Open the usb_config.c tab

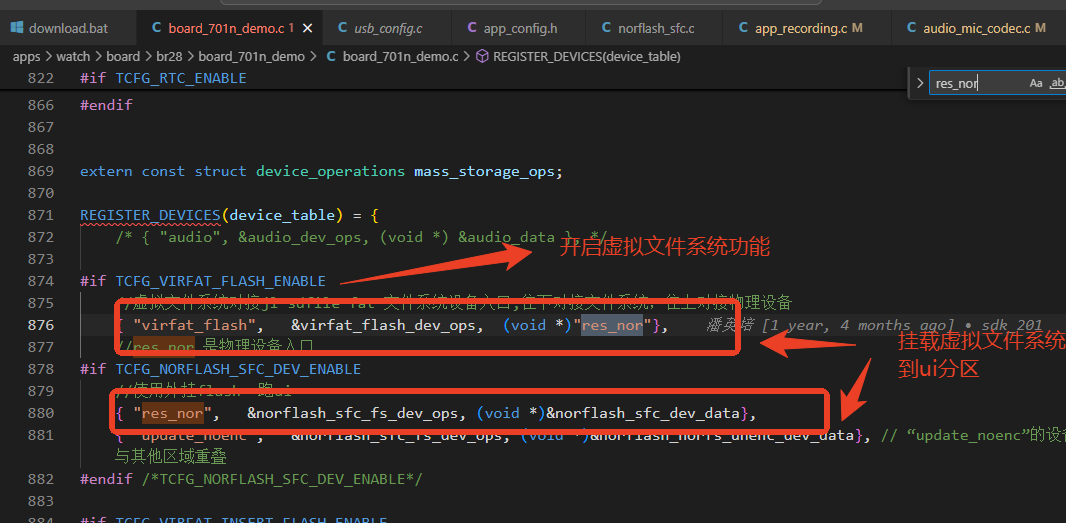[x=388, y=28]
